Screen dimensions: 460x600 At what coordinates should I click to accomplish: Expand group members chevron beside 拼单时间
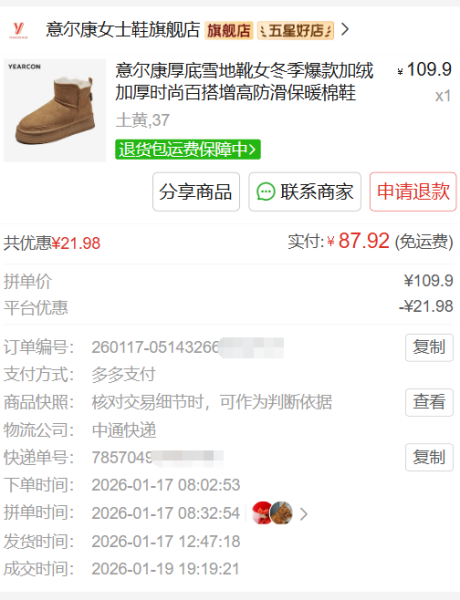coord(303,514)
